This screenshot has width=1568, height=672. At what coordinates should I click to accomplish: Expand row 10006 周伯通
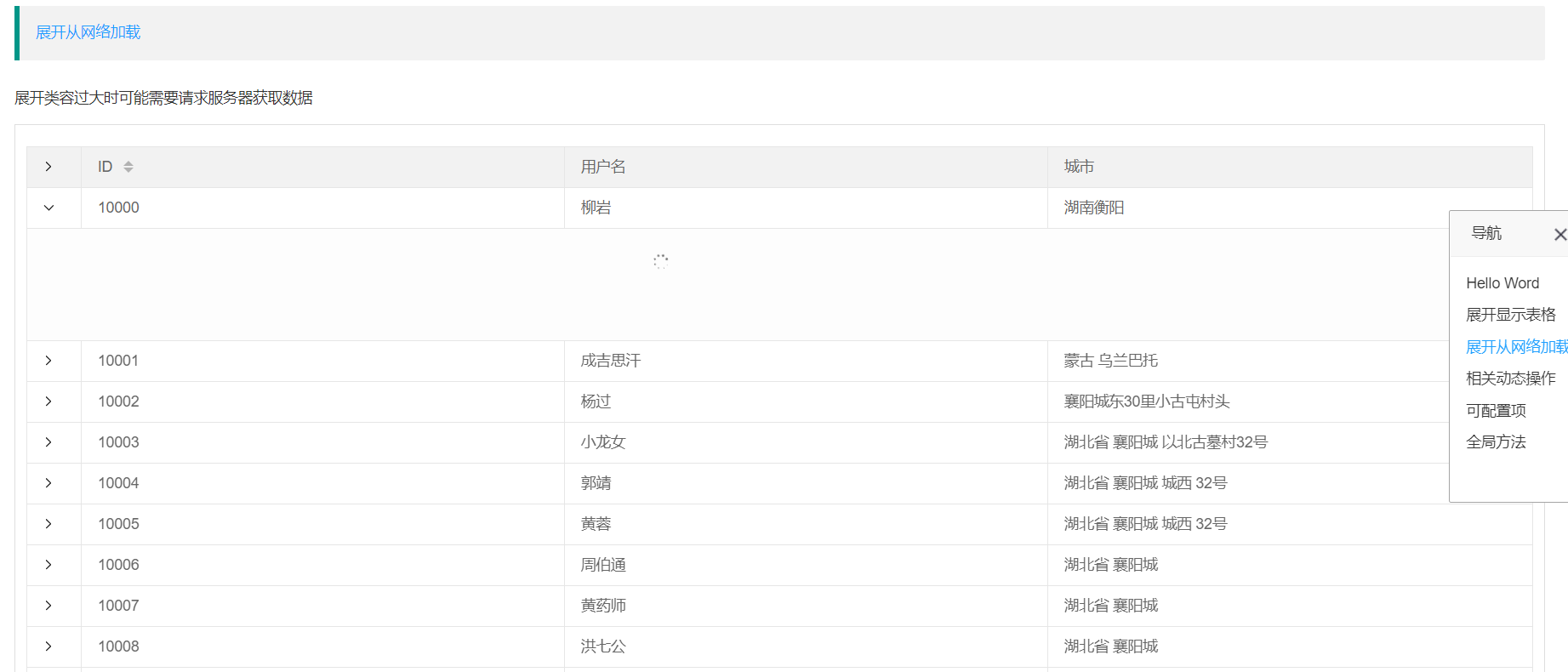[x=48, y=565]
